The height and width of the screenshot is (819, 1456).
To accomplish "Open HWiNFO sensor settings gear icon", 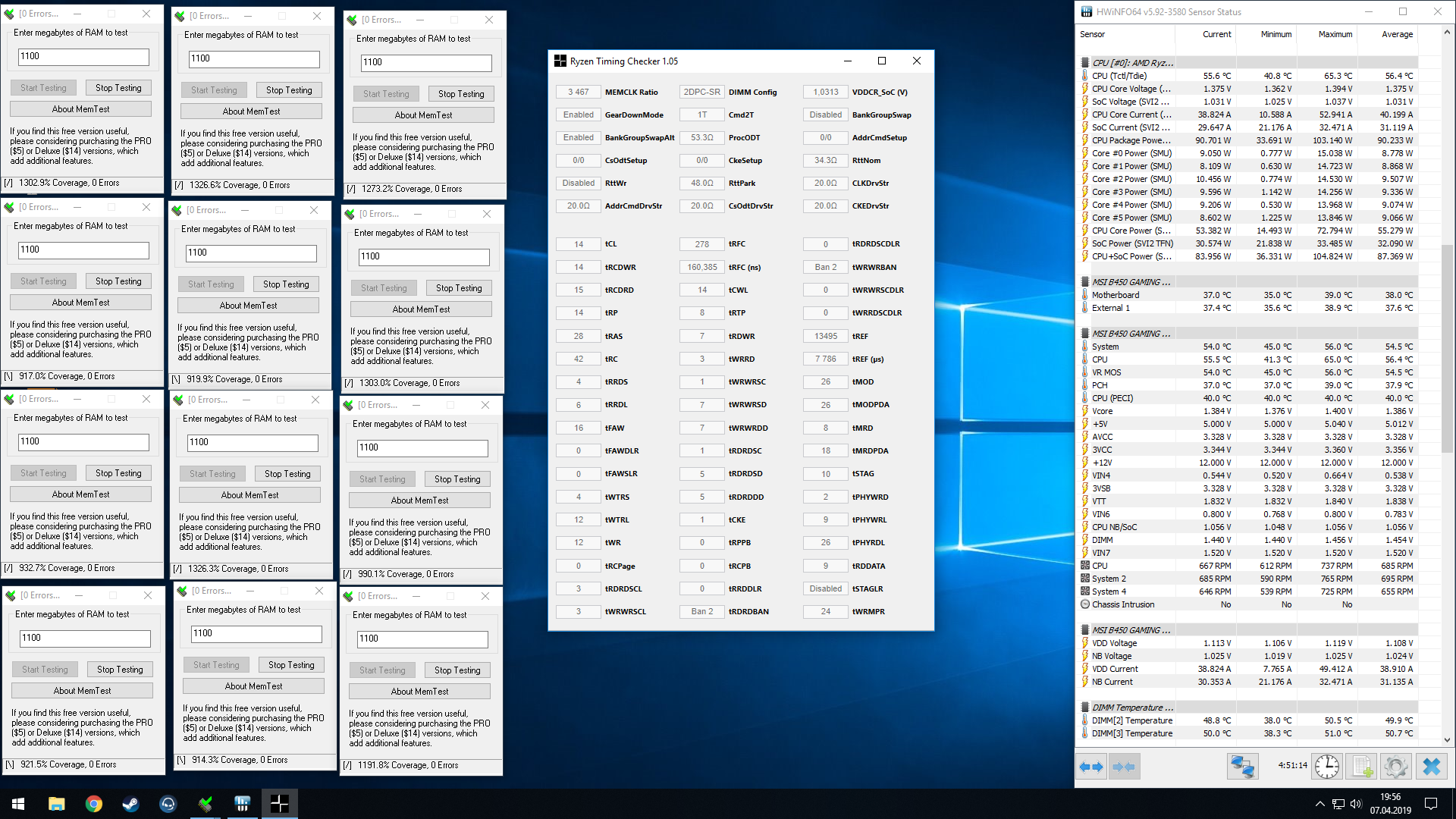I will (x=1395, y=767).
